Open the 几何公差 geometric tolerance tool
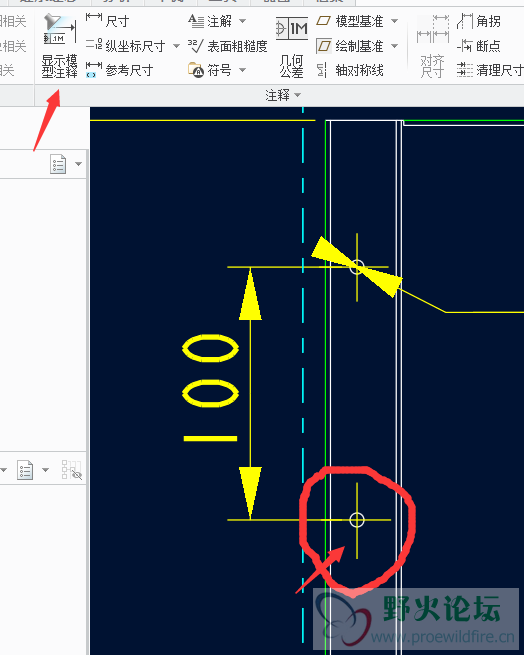 (292, 47)
